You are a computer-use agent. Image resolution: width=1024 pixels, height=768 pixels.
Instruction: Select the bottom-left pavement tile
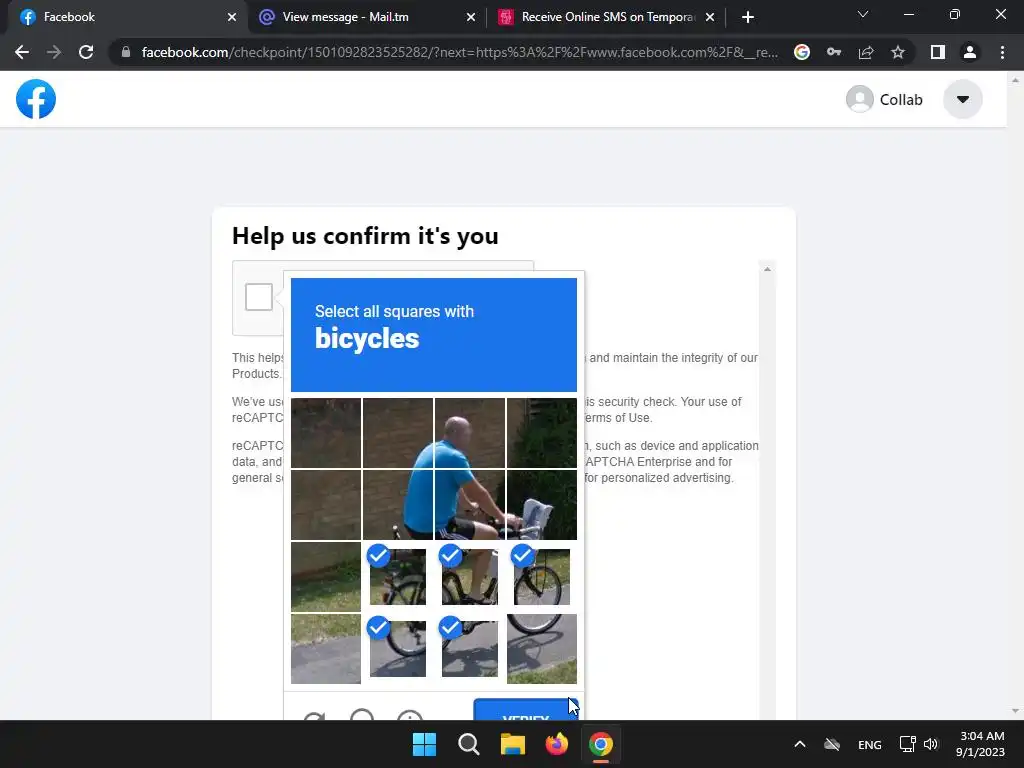pyautogui.click(x=326, y=648)
